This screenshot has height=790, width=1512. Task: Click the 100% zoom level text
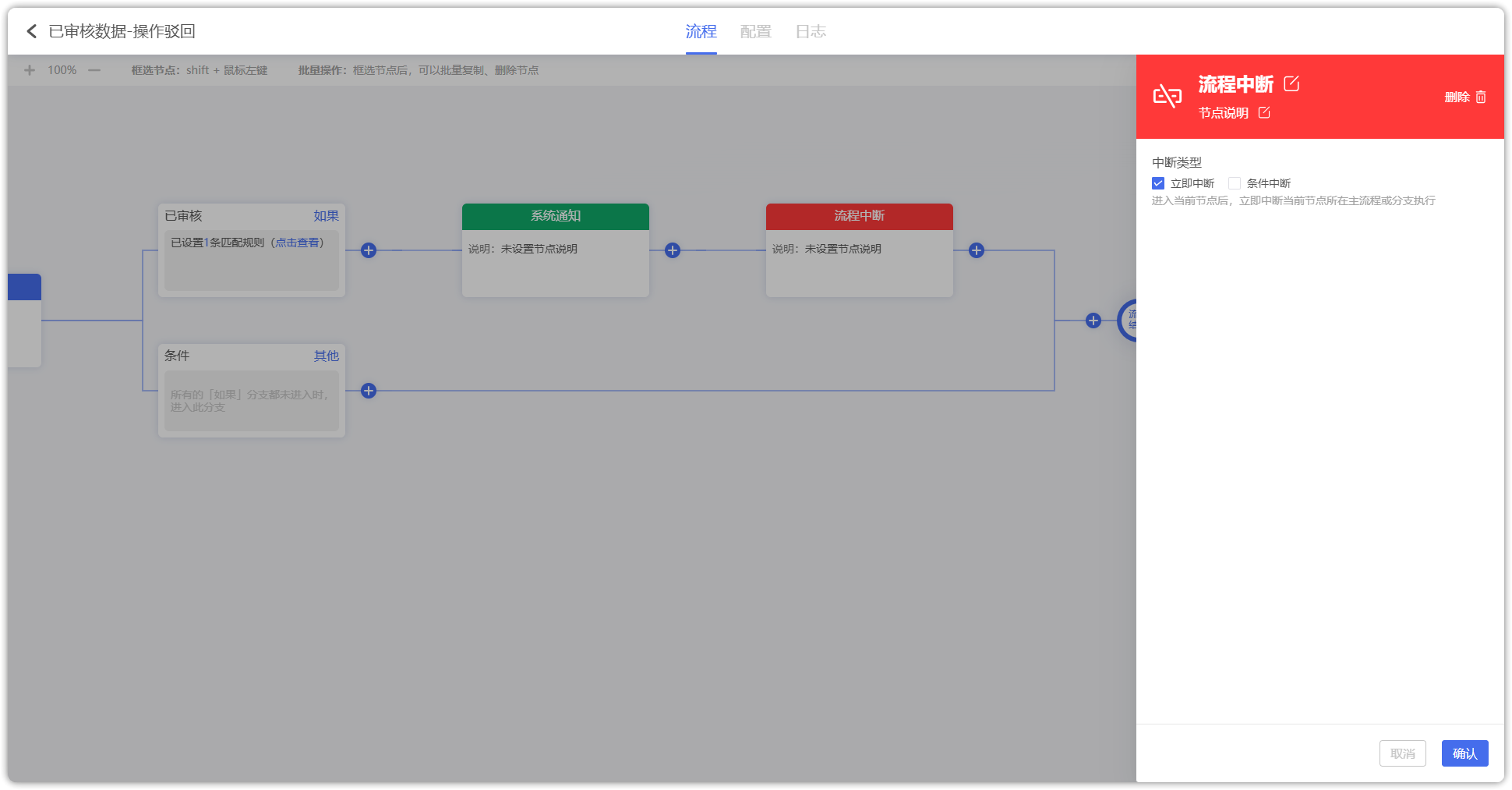[x=62, y=70]
